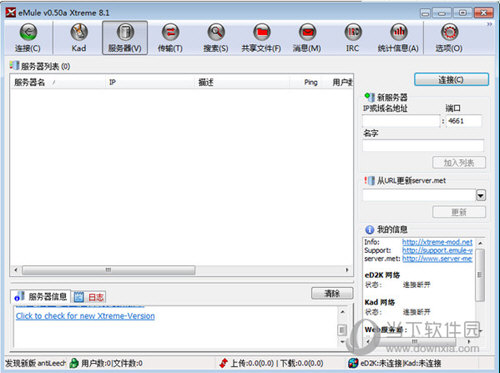The width and height of the screenshot is (500, 373).
Task: Open Options (选项) toolbar icon
Action: 449,38
